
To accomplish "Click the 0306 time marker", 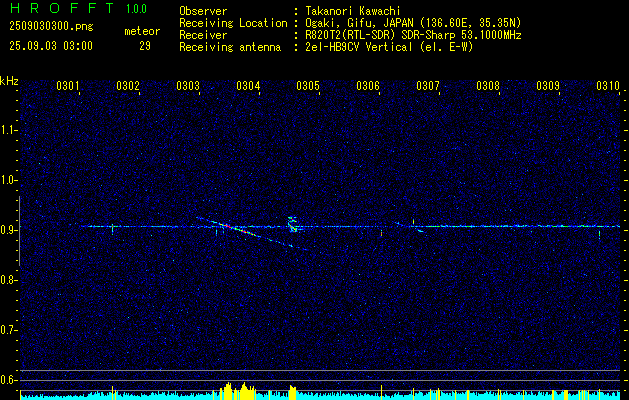I will coord(368,85).
